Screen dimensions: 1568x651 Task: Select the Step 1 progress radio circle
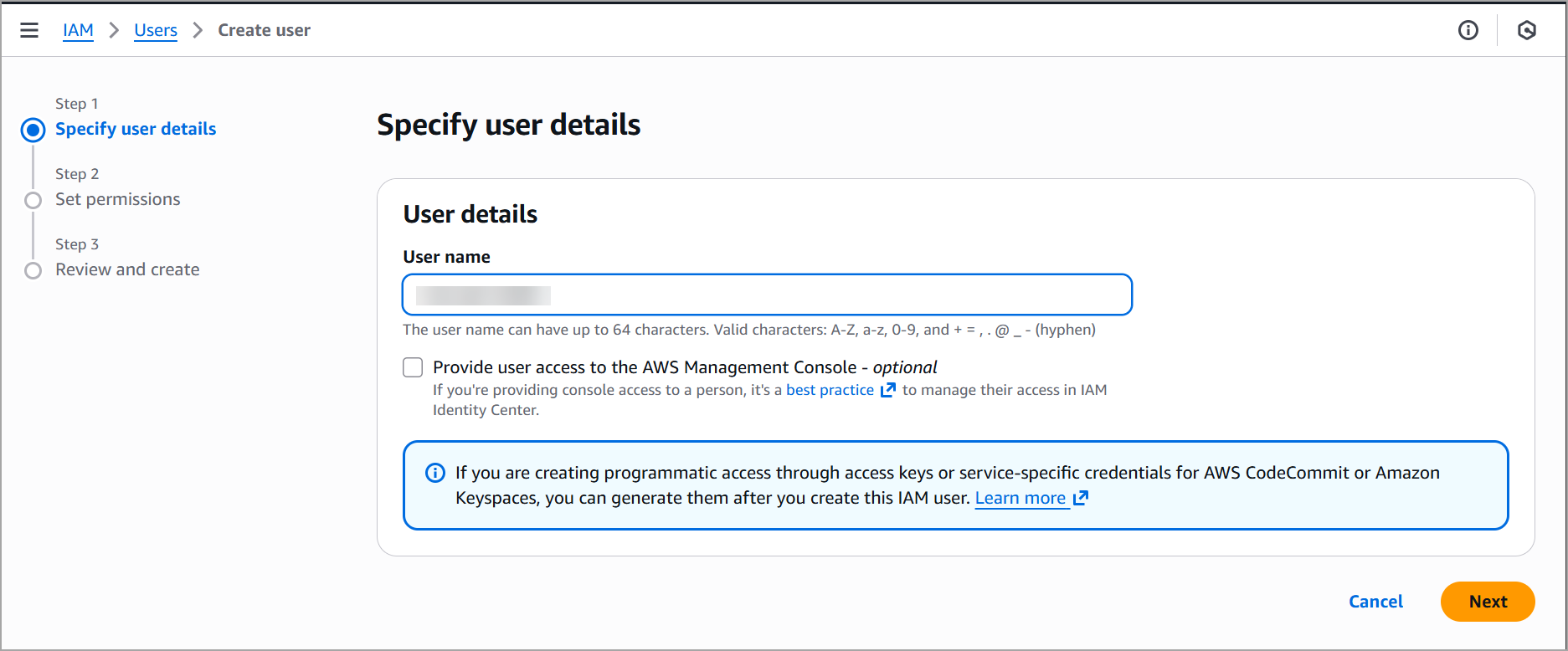point(33,130)
